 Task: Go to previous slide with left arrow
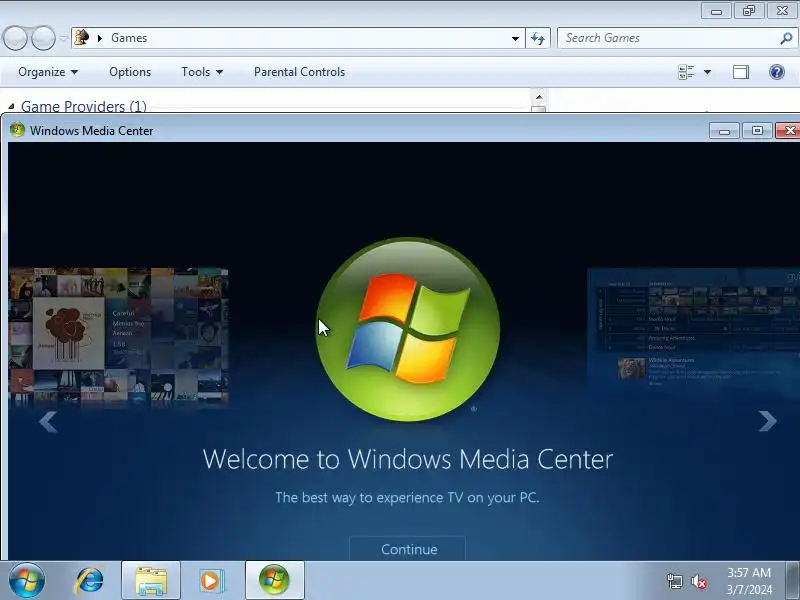48,422
